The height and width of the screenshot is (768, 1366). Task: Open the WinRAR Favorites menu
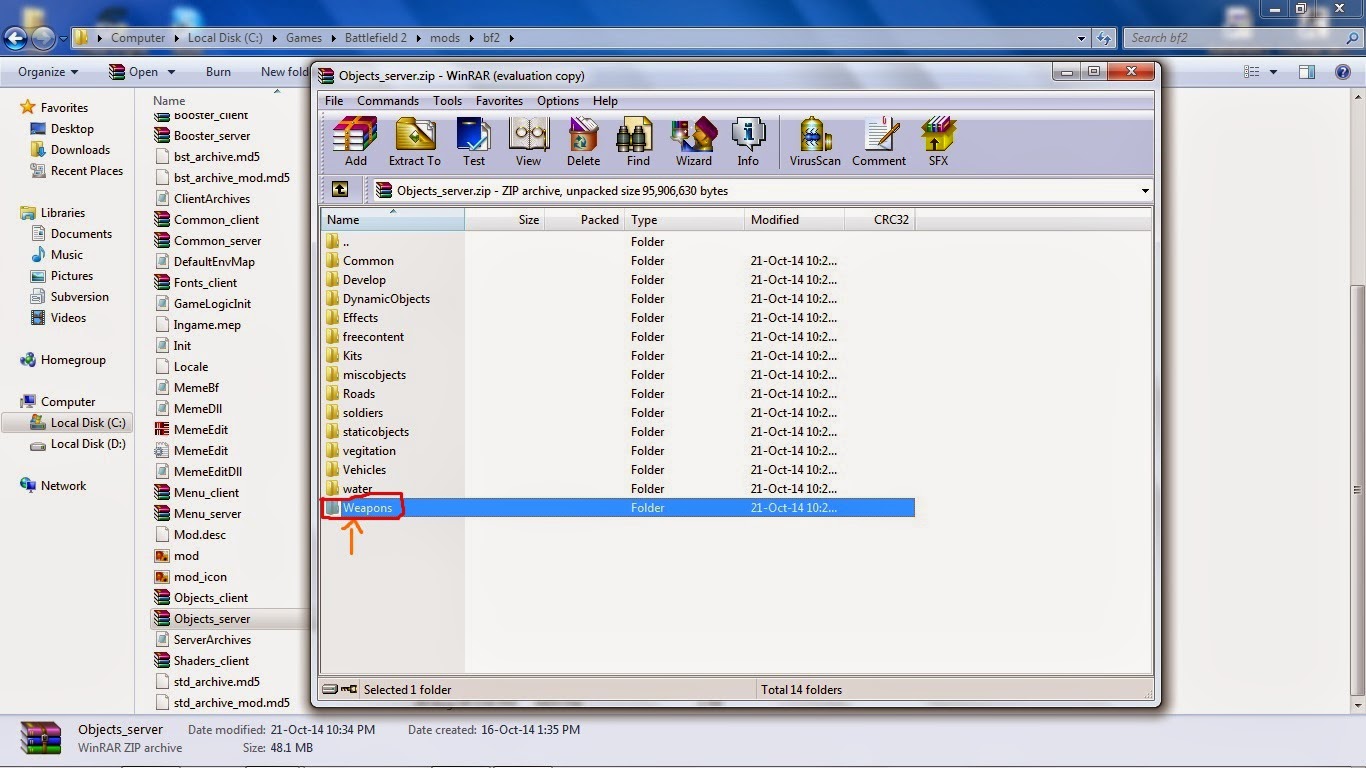[499, 101]
